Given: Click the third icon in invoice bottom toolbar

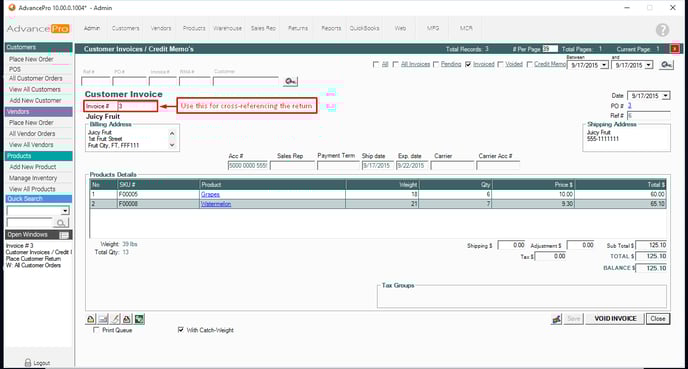Looking at the screenshot, I should tap(115, 319).
